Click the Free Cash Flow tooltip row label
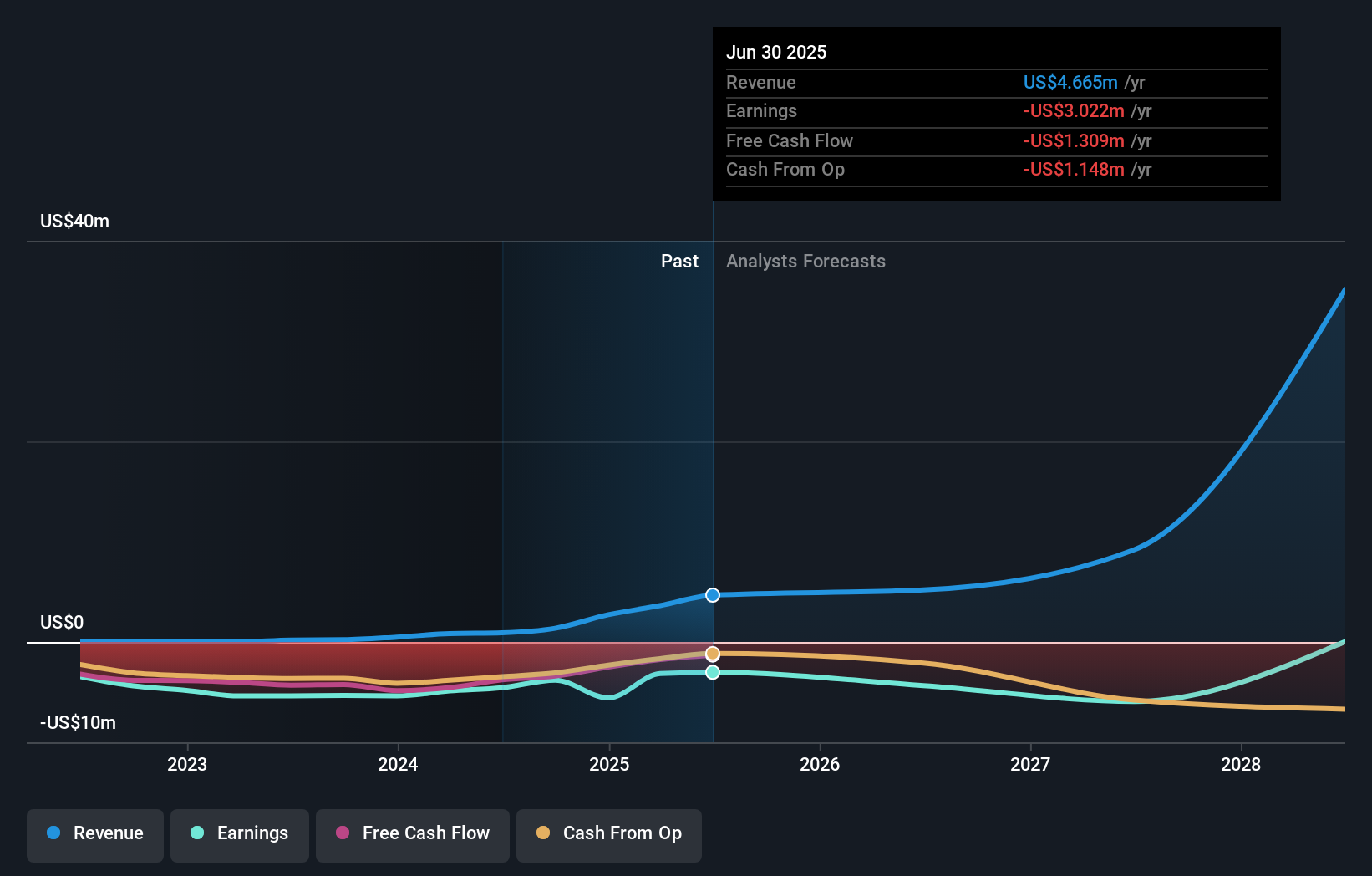Image resolution: width=1372 pixels, height=876 pixels. click(x=790, y=140)
